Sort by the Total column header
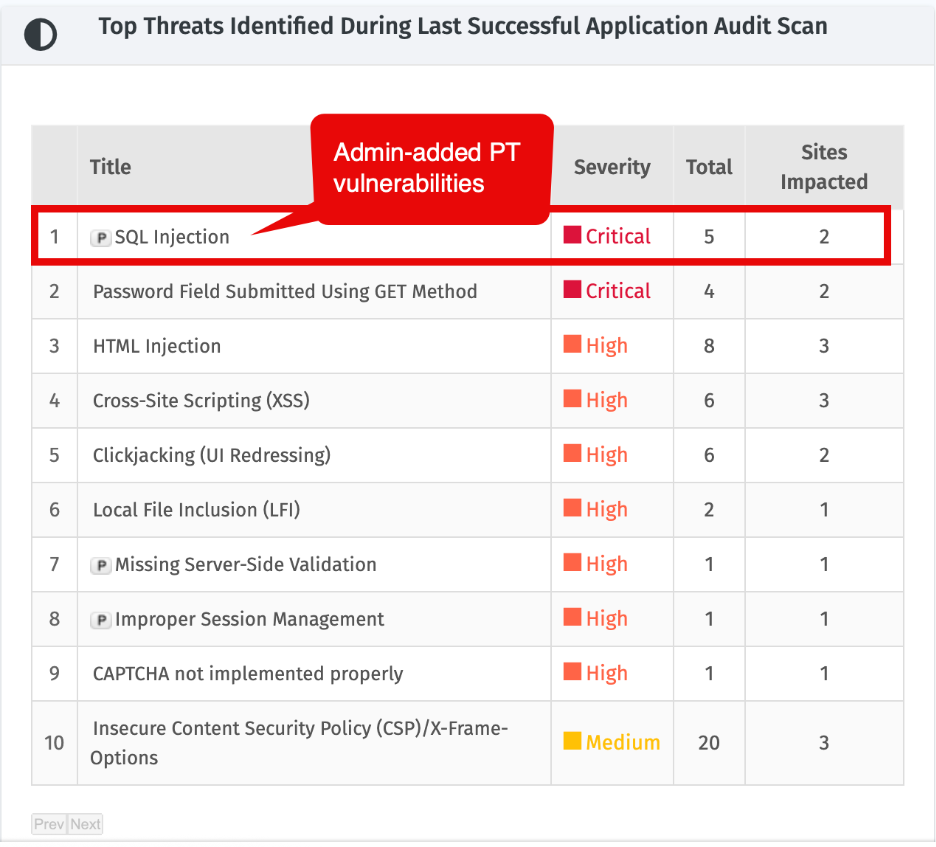 [709, 167]
